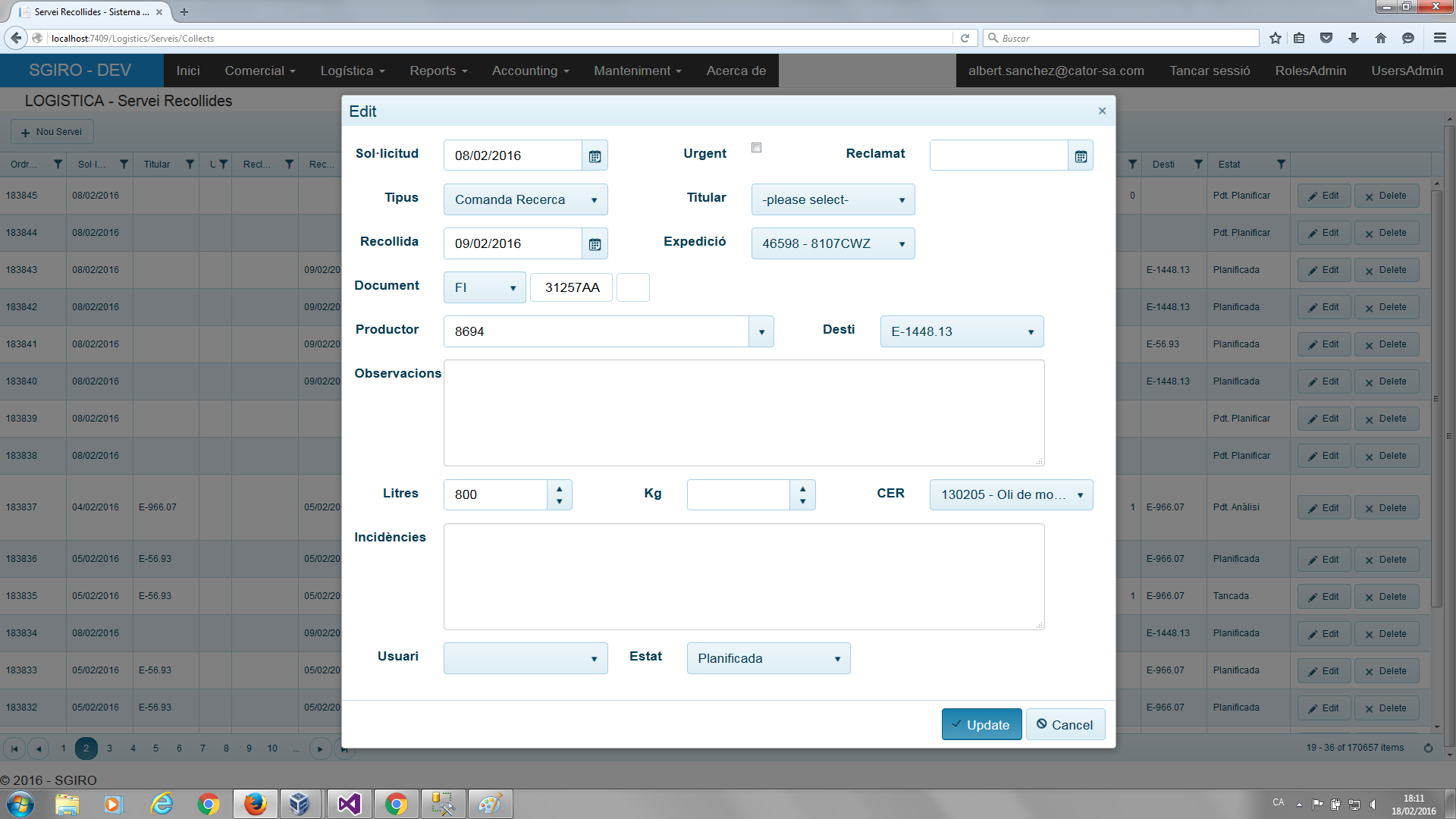Refresh the grid with reload icon

(1428, 748)
